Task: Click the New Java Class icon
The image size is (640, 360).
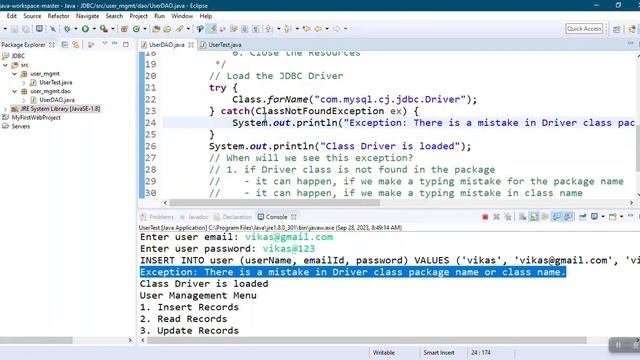Action: (136, 29)
